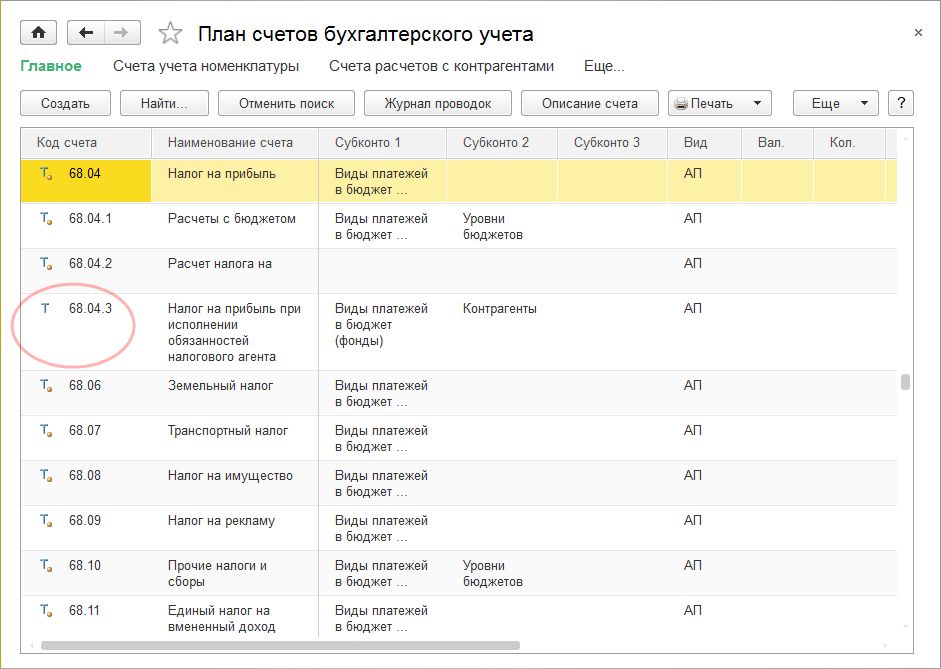Switch to Счета учета номенклатуры tab
This screenshot has width=941, height=669.
[206, 66]
